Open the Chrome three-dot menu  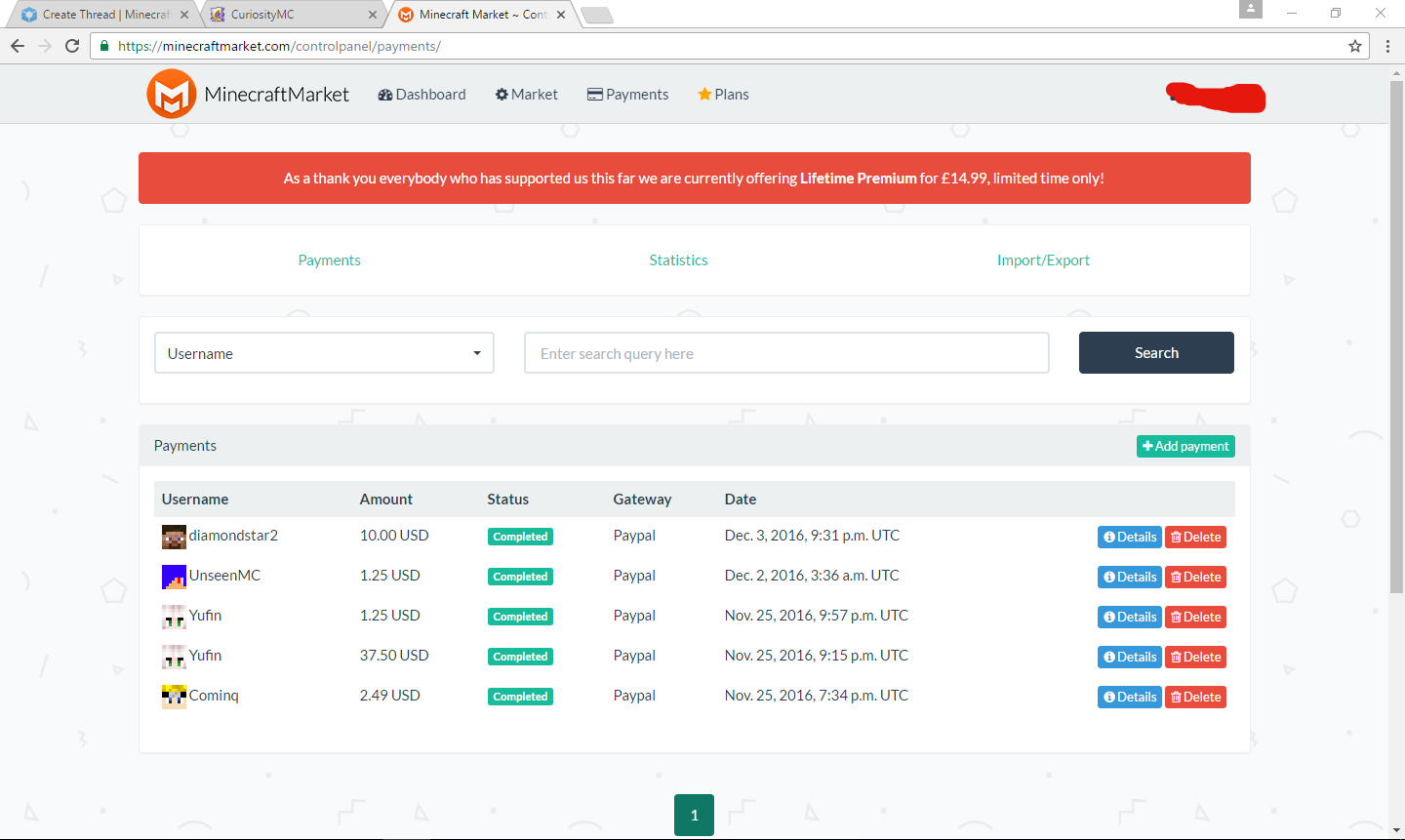[x=1387, y=46]
